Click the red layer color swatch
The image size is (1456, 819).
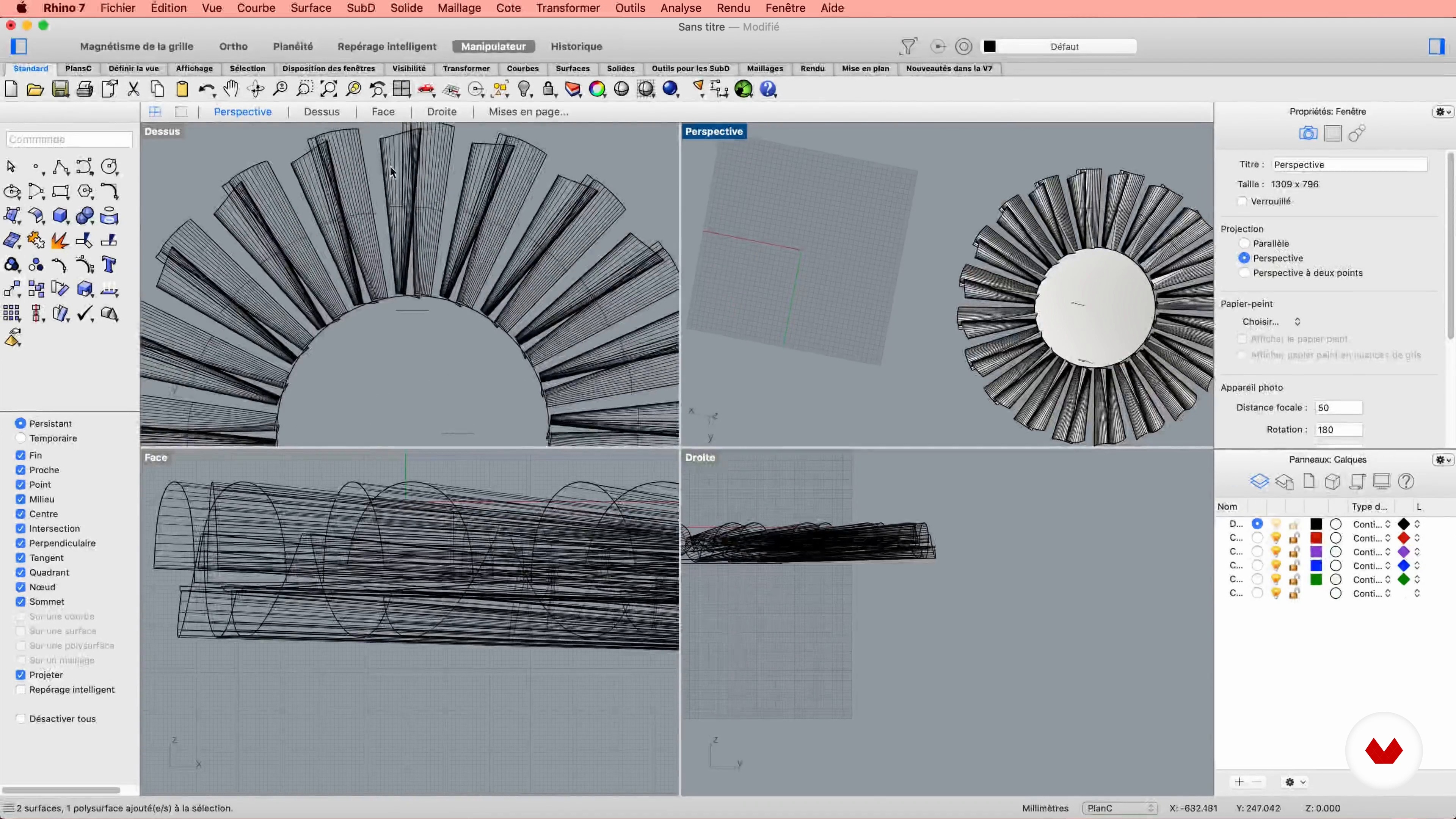[1316, 538]
